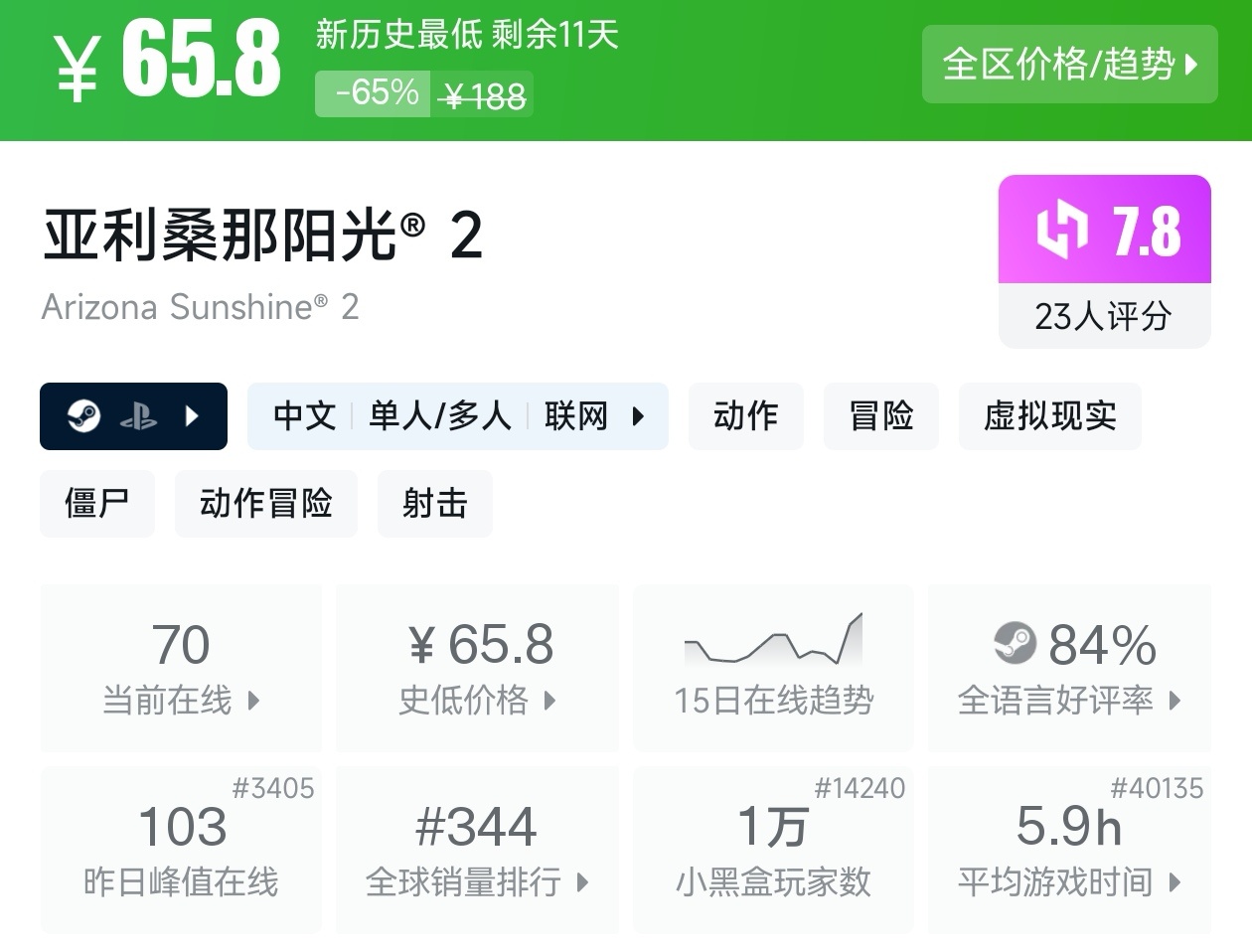The width and height of the screenshot is (1252, 952).
Task: Click the Xiaoheihe score logo icon
Action: 1061,230
